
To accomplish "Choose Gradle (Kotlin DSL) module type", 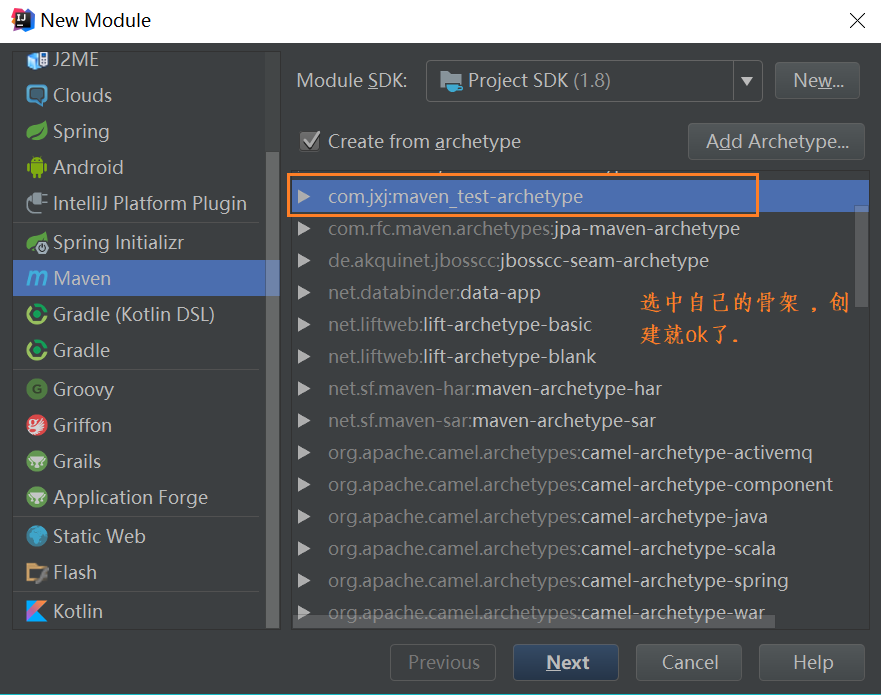I will click(139, 314).
